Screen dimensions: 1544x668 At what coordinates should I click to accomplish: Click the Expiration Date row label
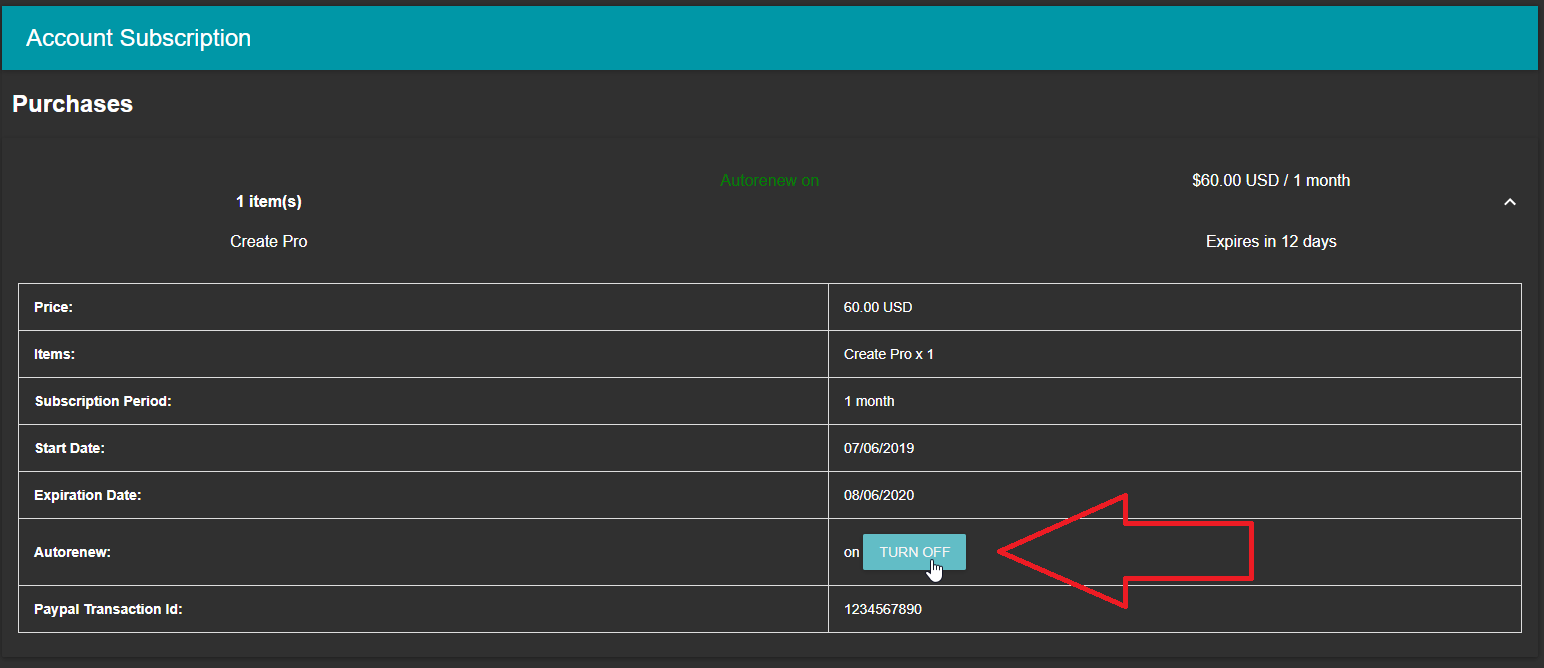pyautogui.click(x=88, y=495)
